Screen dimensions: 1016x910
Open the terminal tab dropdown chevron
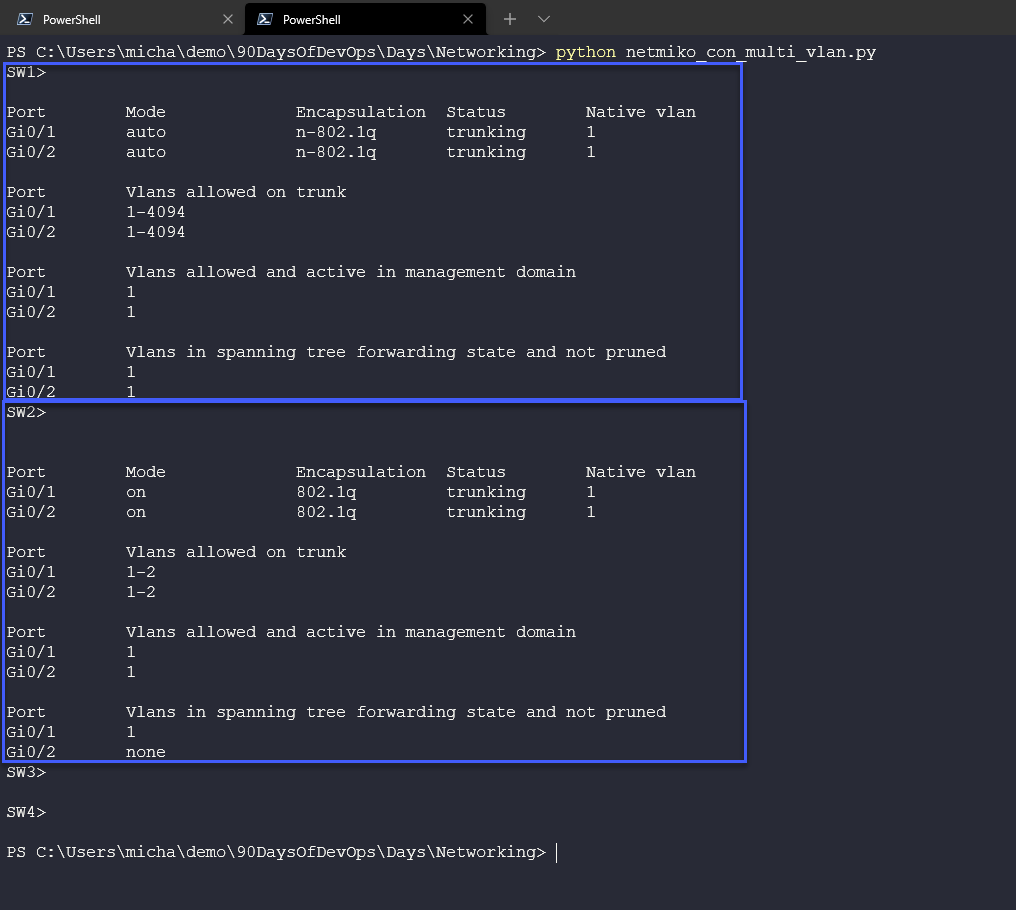click(x=543, y=18)
